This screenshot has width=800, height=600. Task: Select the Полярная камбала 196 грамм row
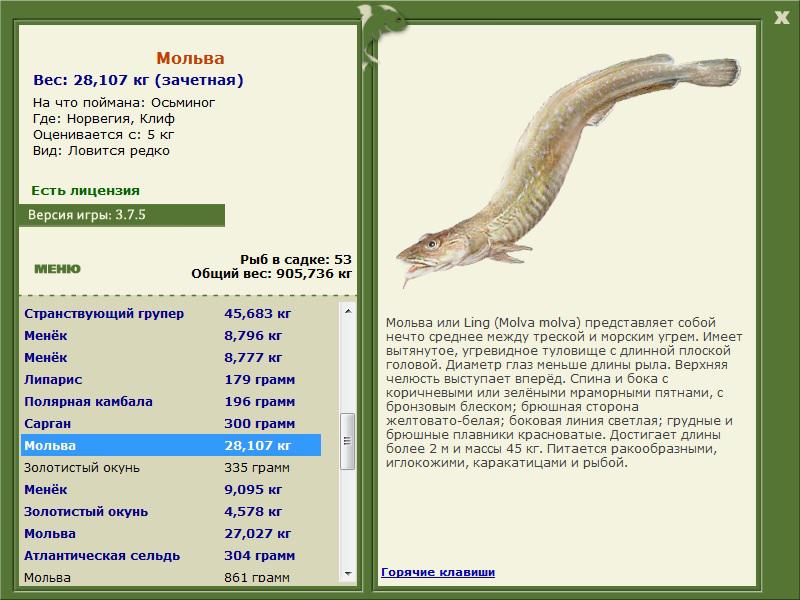click(171, 401)
